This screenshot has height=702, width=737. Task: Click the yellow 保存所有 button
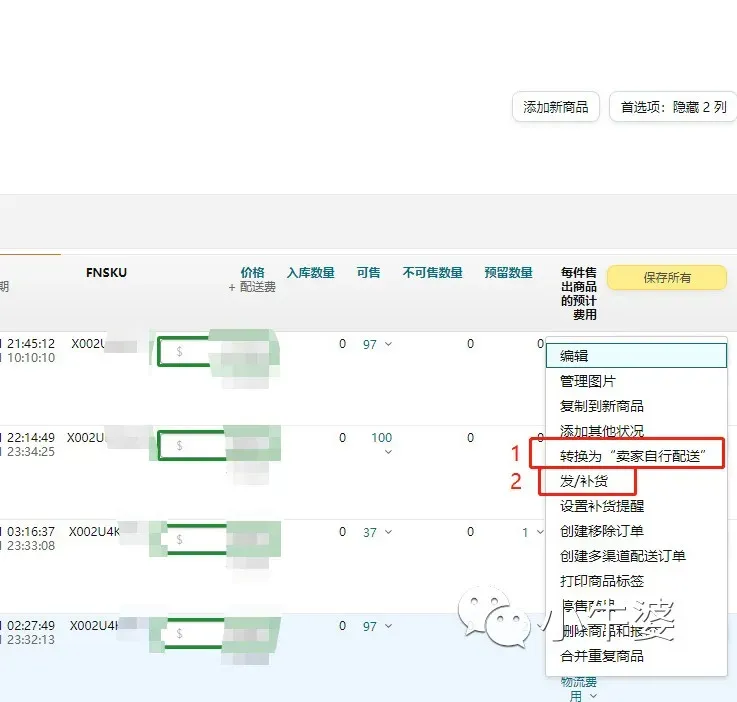click(667, 278)
